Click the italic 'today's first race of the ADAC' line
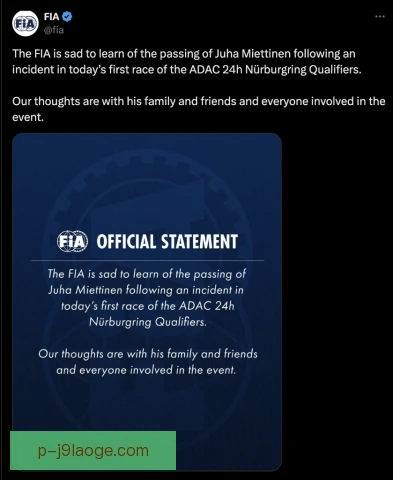Image resolution: width=393 pixels, height=480 pixels. (148, 306)
